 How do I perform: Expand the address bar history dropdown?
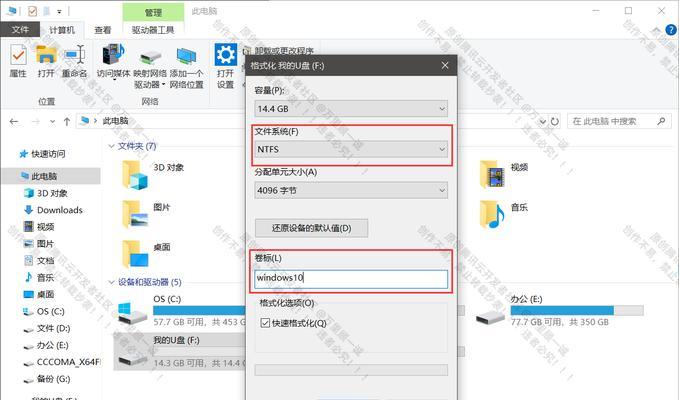[543, 122]
